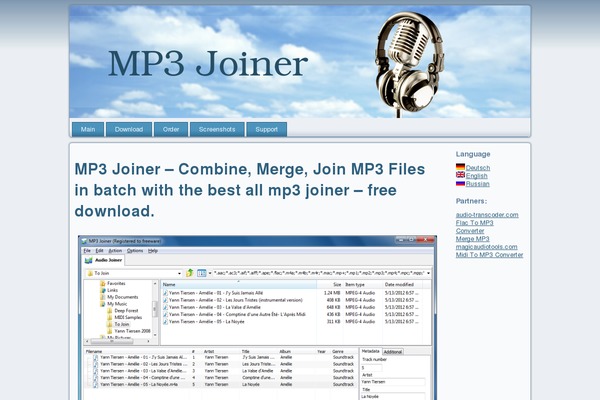This screenshot has width=600, height=400.
Task: Sort by the Item type column
Action: [363, 284]
